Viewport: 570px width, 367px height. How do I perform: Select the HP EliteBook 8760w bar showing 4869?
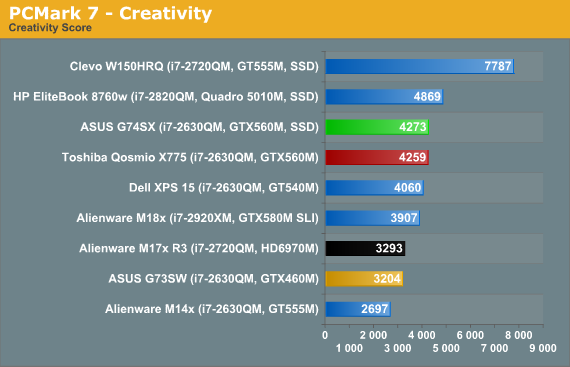[x=384, y=97]
